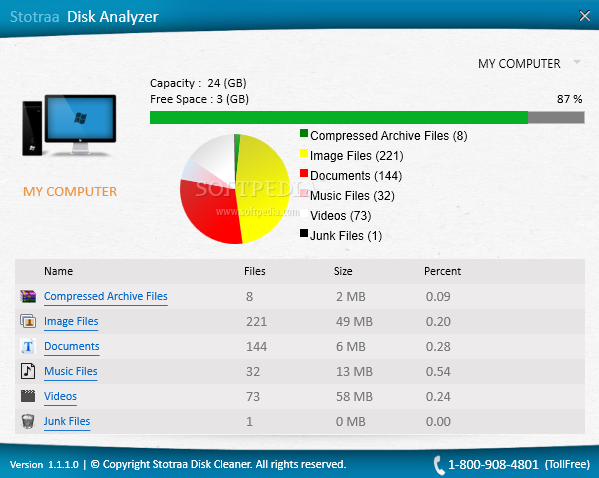Click the Files column header
Screen dimensions: 599x478
[255, 271]
